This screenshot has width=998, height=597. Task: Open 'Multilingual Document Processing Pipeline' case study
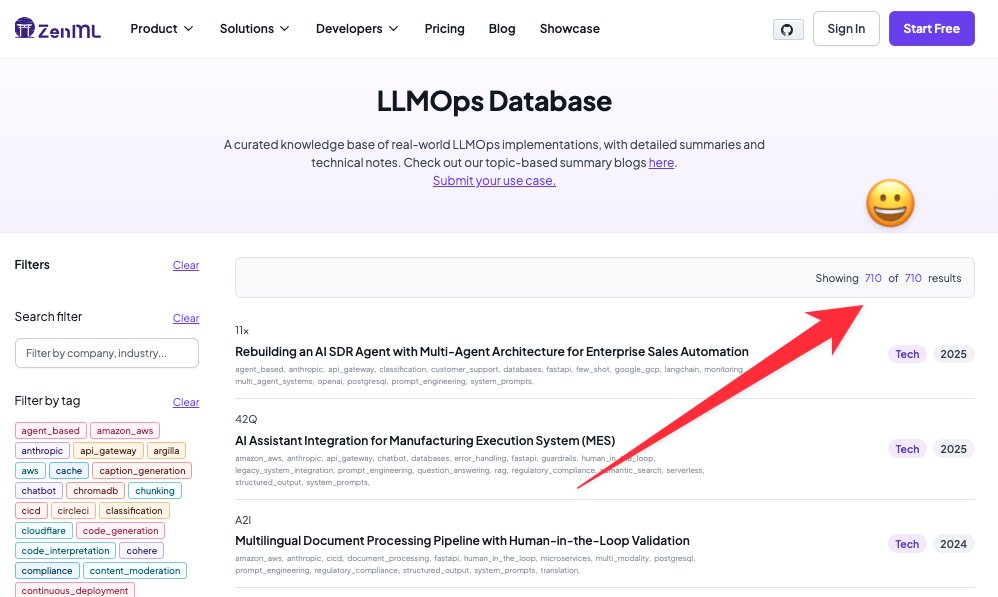(x=462, y=540)
